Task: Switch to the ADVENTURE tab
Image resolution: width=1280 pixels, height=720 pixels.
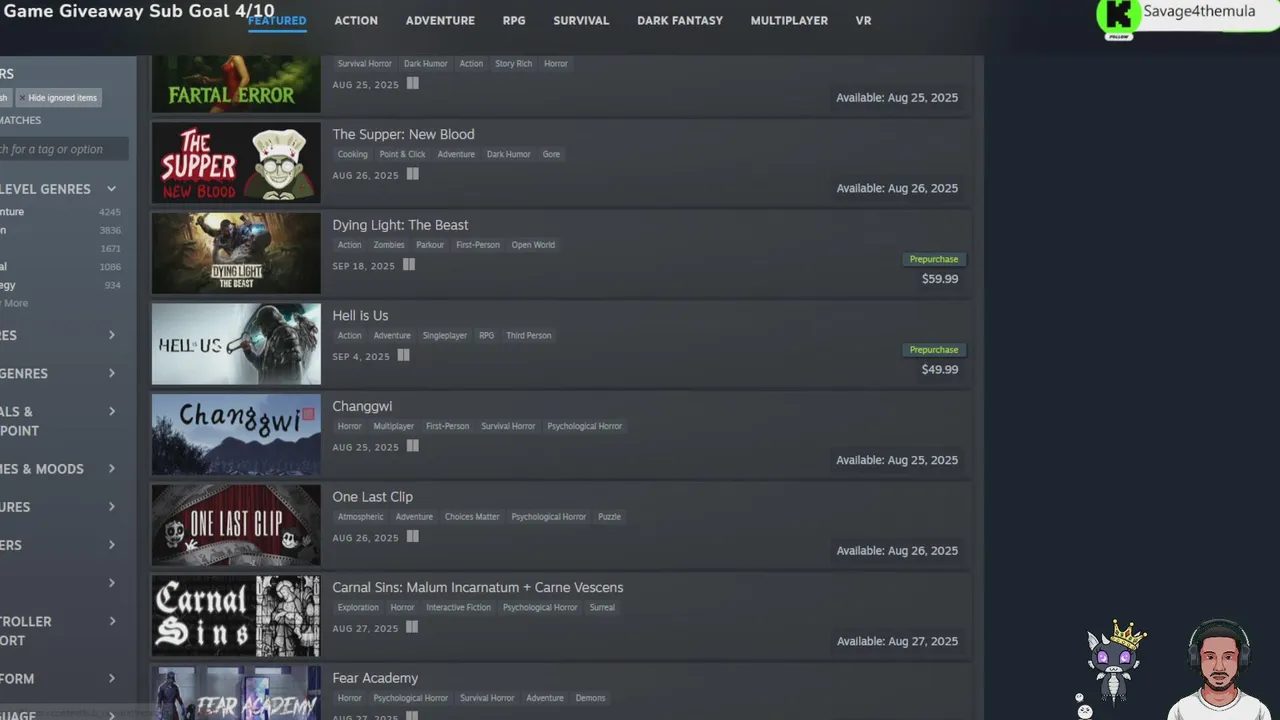Action: (440, 20)
